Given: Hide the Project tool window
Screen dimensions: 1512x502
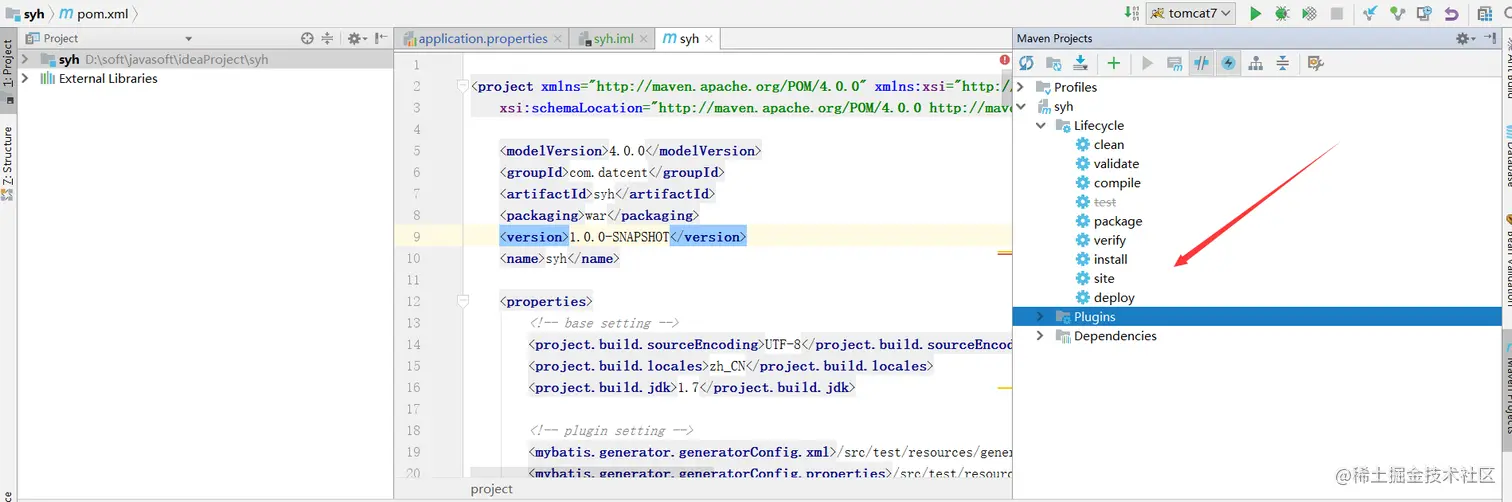Looking at the screenshot, I should 379,38.
